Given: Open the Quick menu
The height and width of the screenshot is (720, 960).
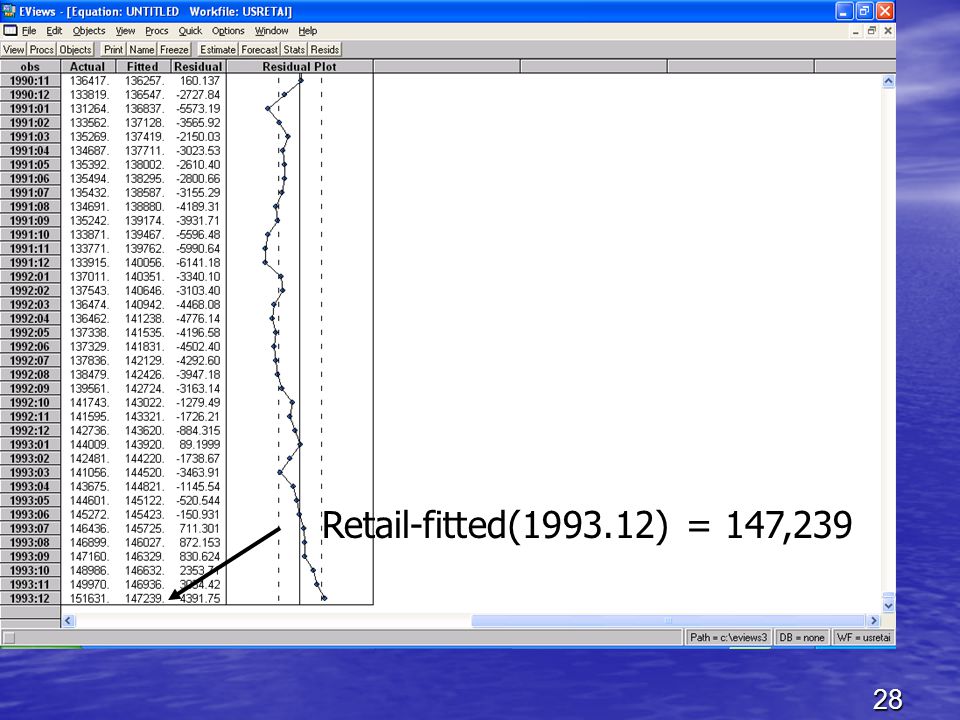Looking at the screenshot, I should point(190,31).
